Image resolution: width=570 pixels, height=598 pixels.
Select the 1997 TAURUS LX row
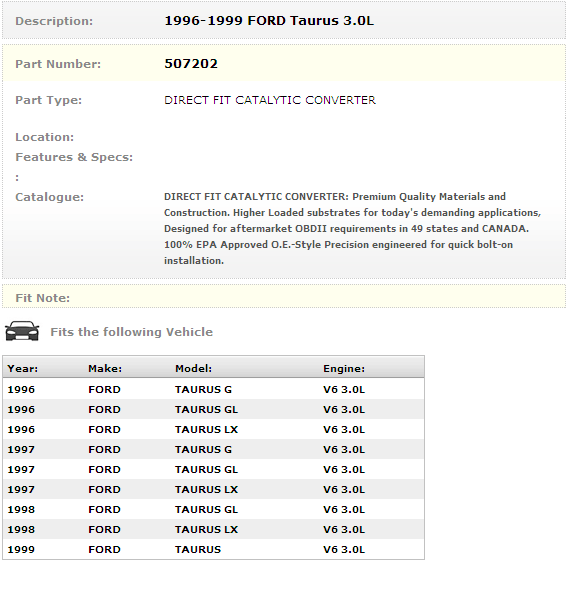pos(214,489)
